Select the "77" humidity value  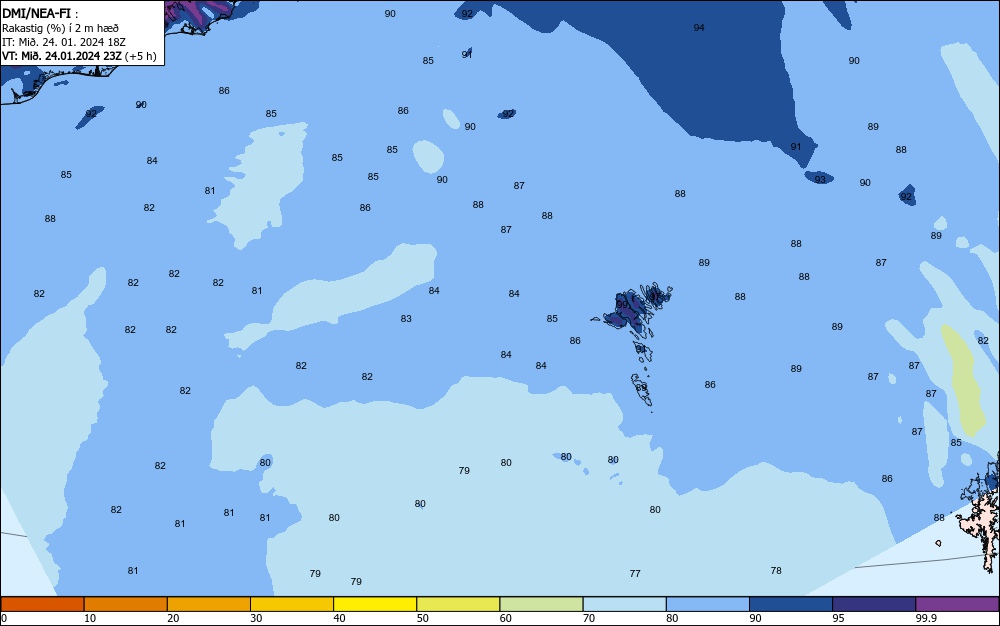(x=635, y=574)
